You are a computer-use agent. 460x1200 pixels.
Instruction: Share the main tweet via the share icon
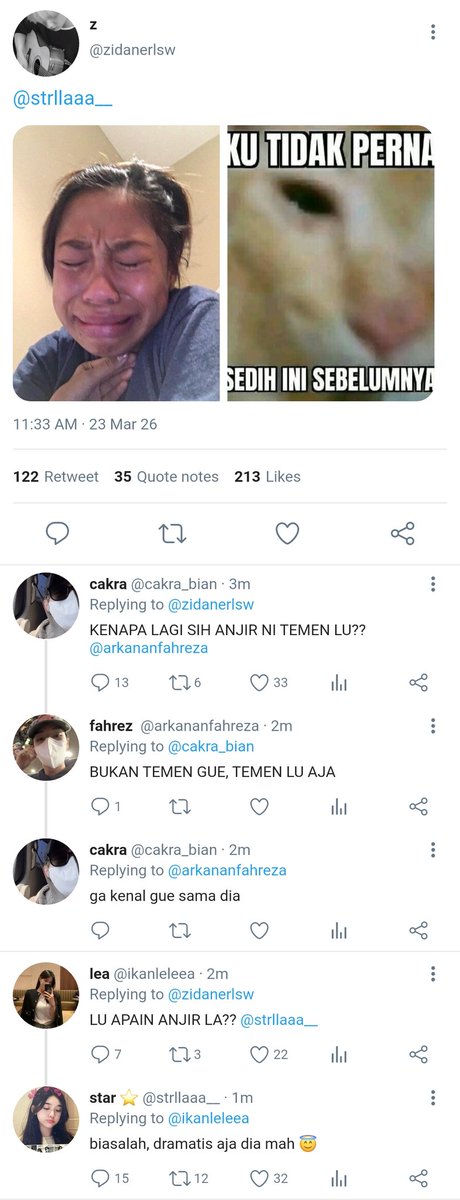(403, 534)
